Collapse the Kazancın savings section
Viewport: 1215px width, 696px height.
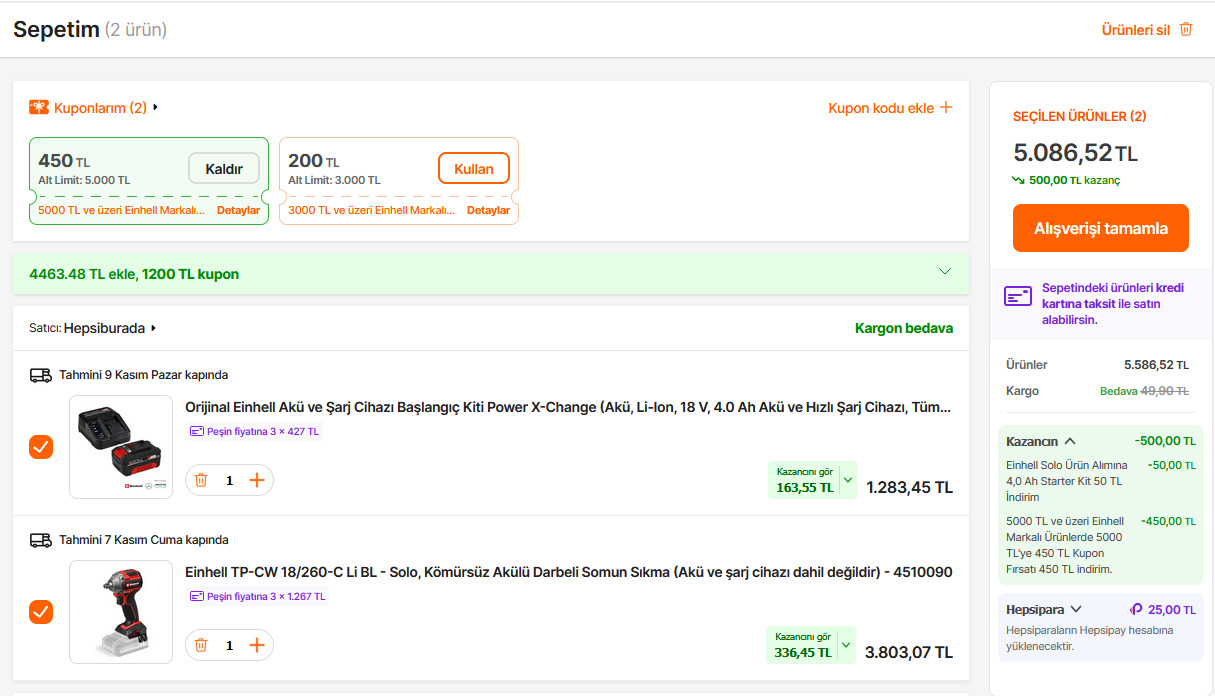(x=1070, y=441)
